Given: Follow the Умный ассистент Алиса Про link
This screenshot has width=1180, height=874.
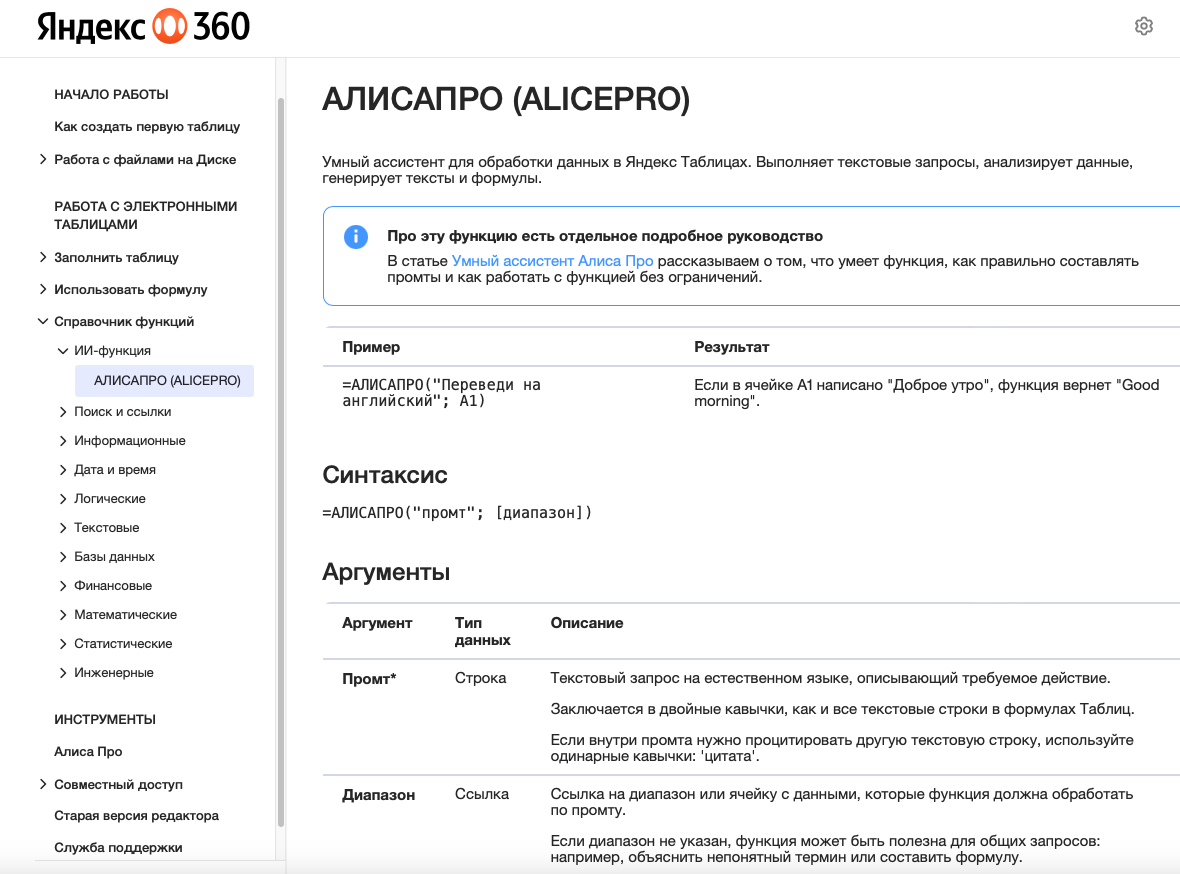Looking at the screenshot, I should click(x=552, y=261).
